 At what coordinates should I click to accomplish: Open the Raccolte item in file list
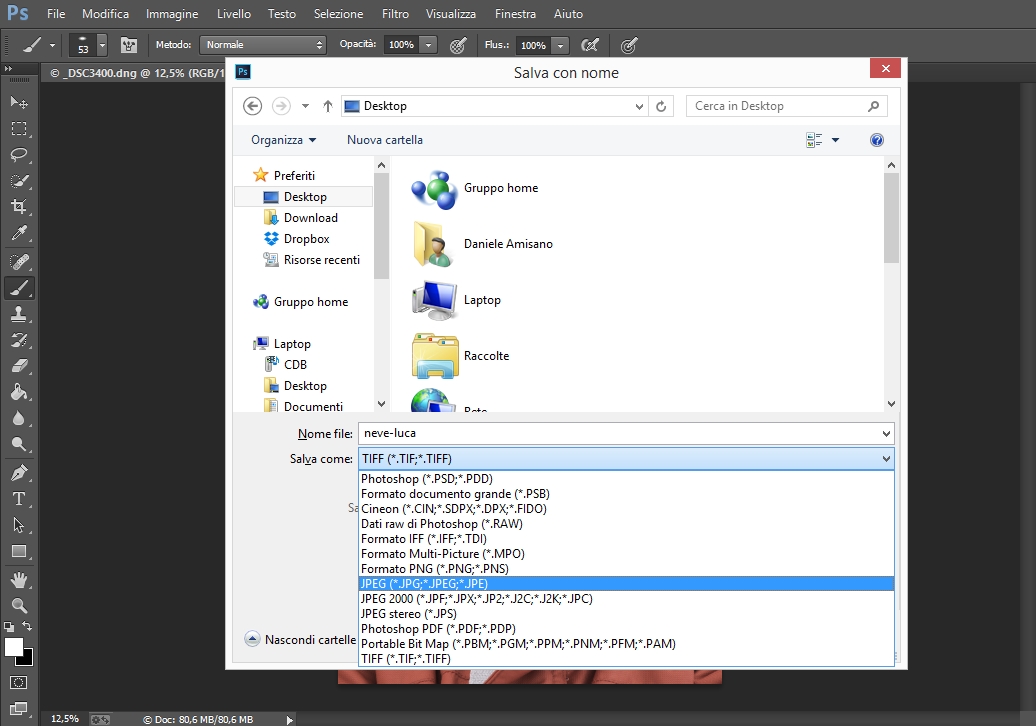pyautogui.click(x=461, y=356)
